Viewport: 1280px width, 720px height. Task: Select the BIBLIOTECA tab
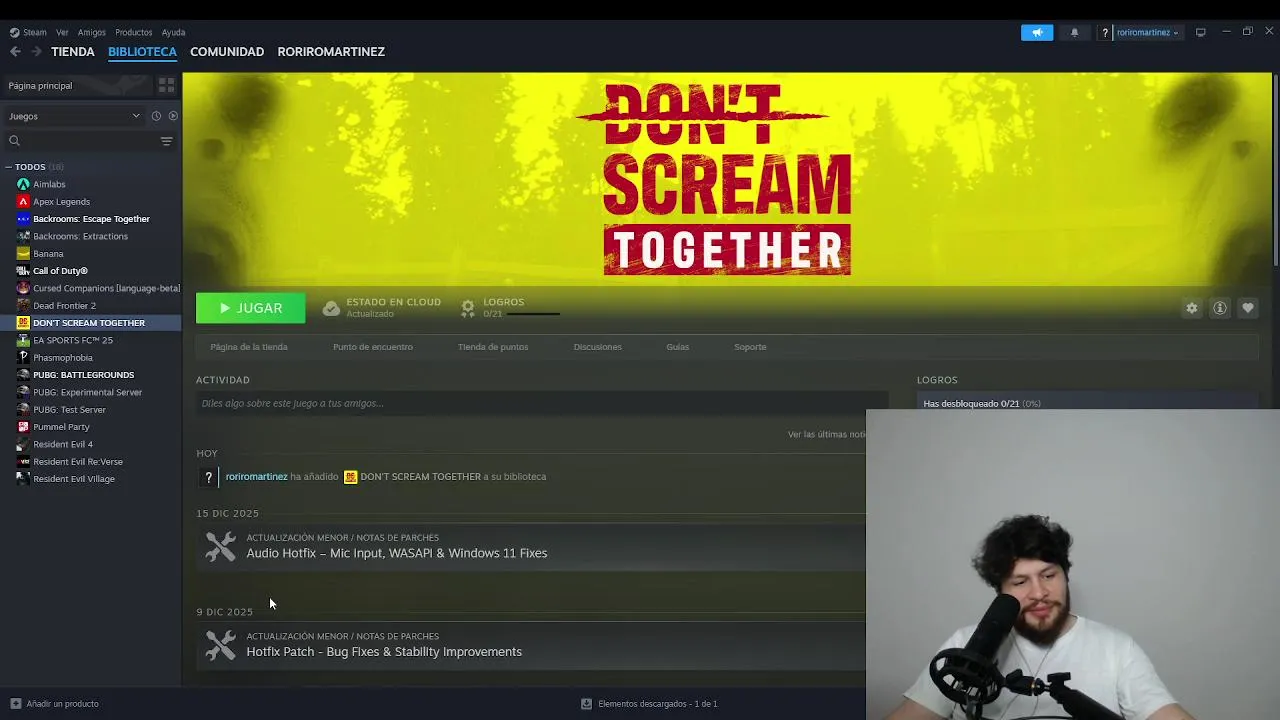pyautogui.click(x=142, y=52)
